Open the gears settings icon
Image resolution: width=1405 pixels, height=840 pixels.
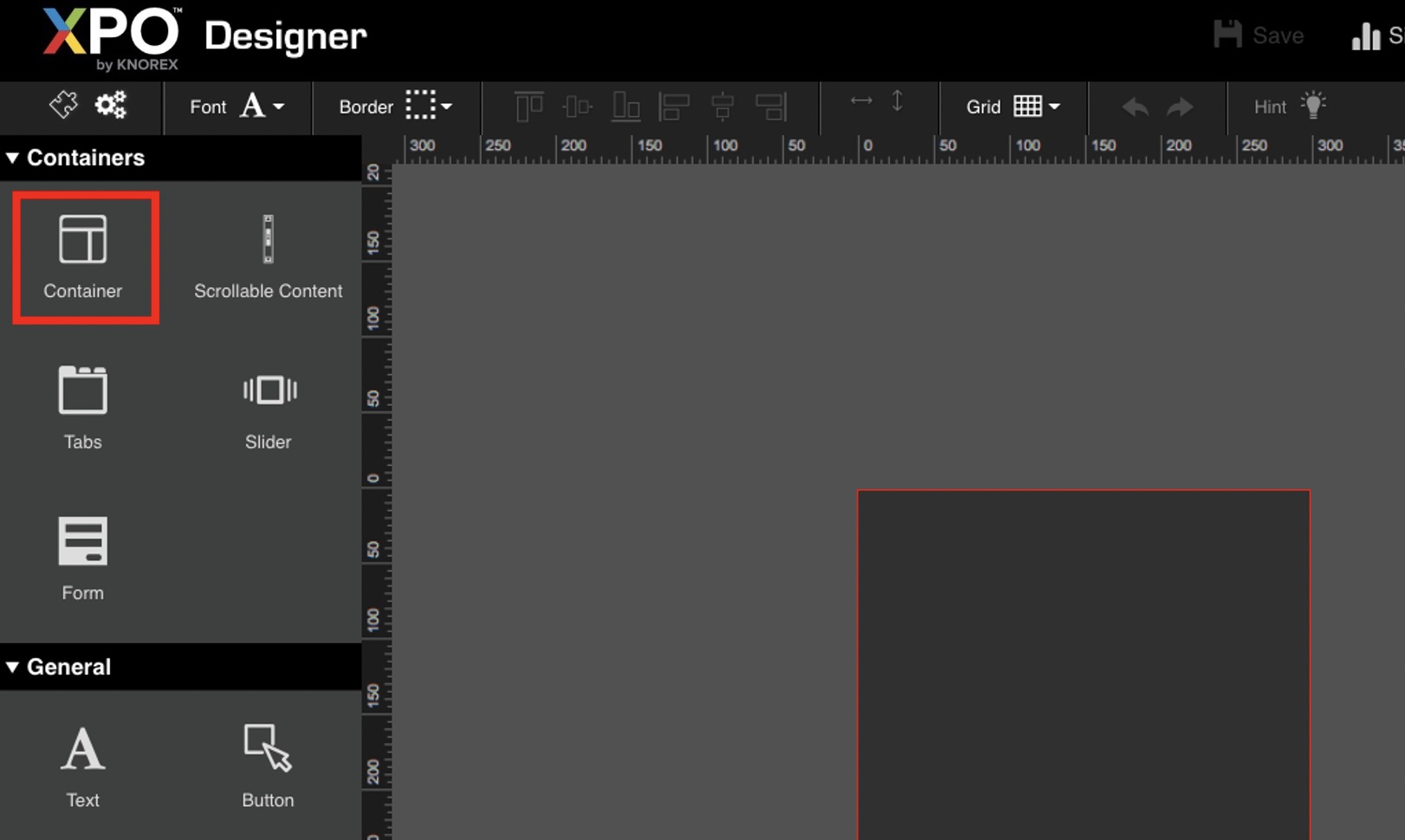click(111, 106)
